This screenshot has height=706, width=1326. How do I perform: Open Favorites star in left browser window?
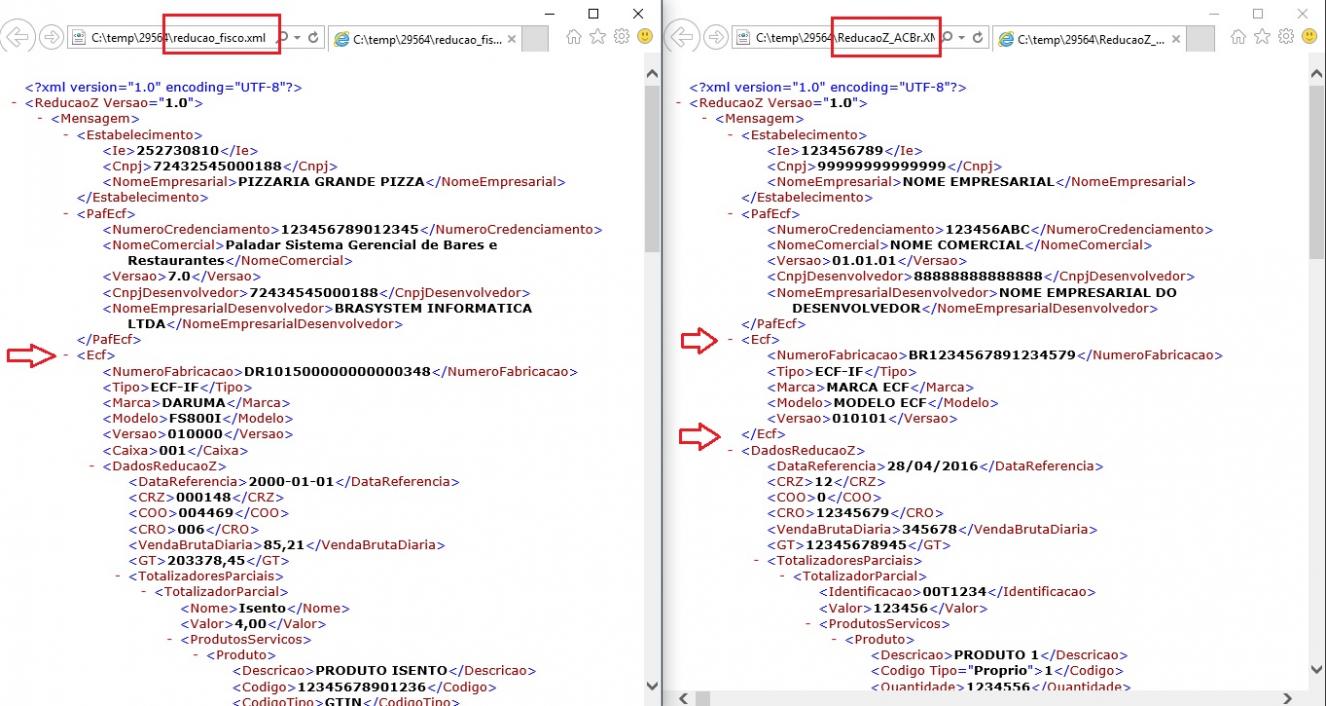point(598,37)
